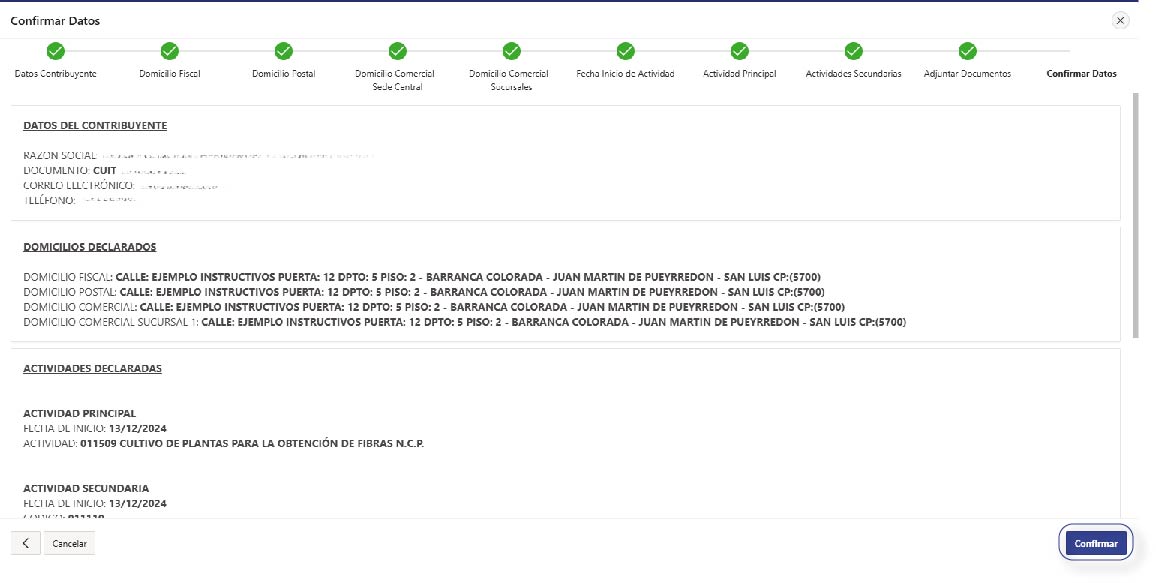1156x583 pixels.
Task: Click the Actividades Declaradas heading
Action: [92, 369]
